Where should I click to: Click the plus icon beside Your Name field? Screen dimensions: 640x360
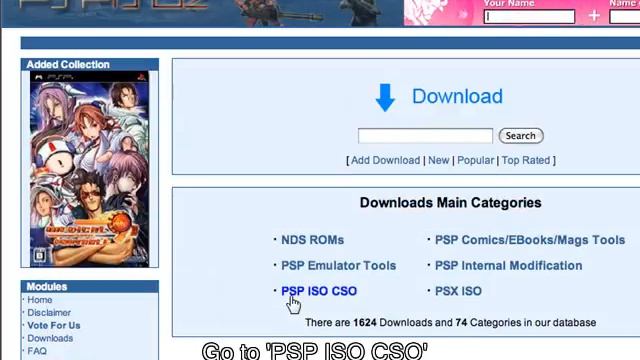pyautogui.click(x=594, y=16)
